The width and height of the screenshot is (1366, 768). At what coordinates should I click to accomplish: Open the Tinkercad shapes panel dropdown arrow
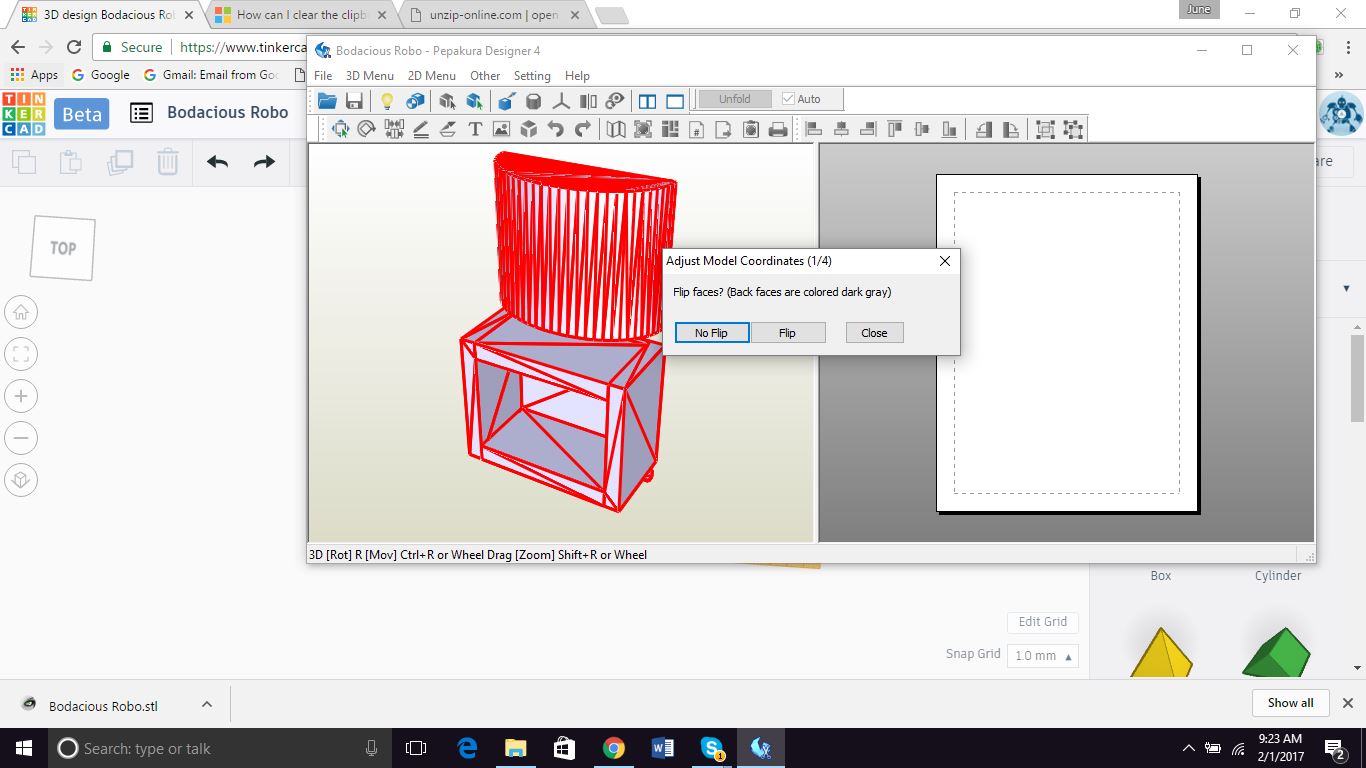click(x=1346, y=289)
